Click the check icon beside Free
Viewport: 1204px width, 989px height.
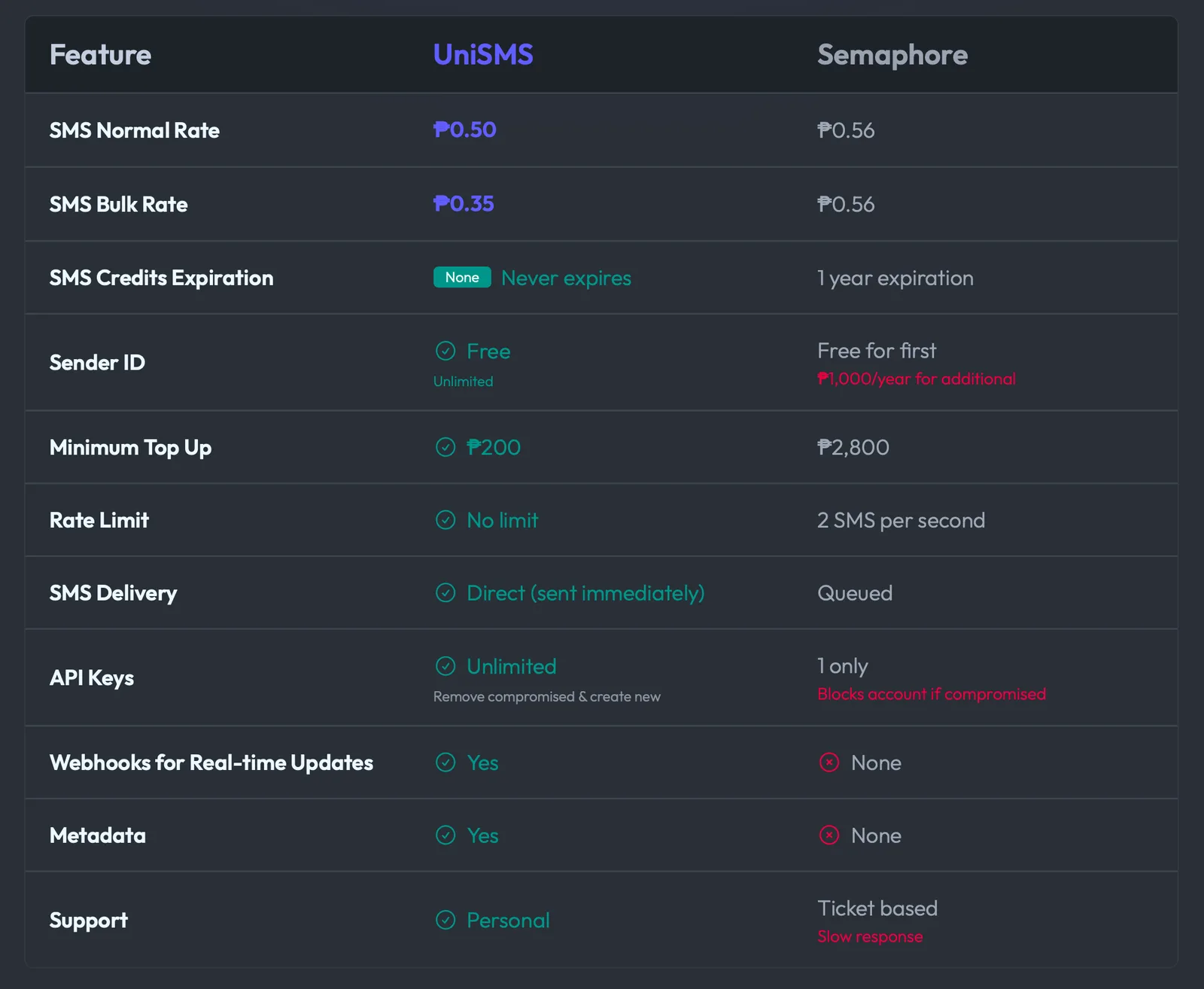(445, 351)
